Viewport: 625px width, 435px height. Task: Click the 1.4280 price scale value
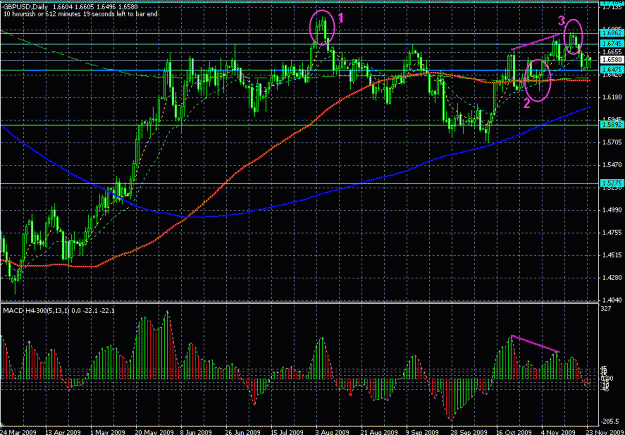(611, 277)
